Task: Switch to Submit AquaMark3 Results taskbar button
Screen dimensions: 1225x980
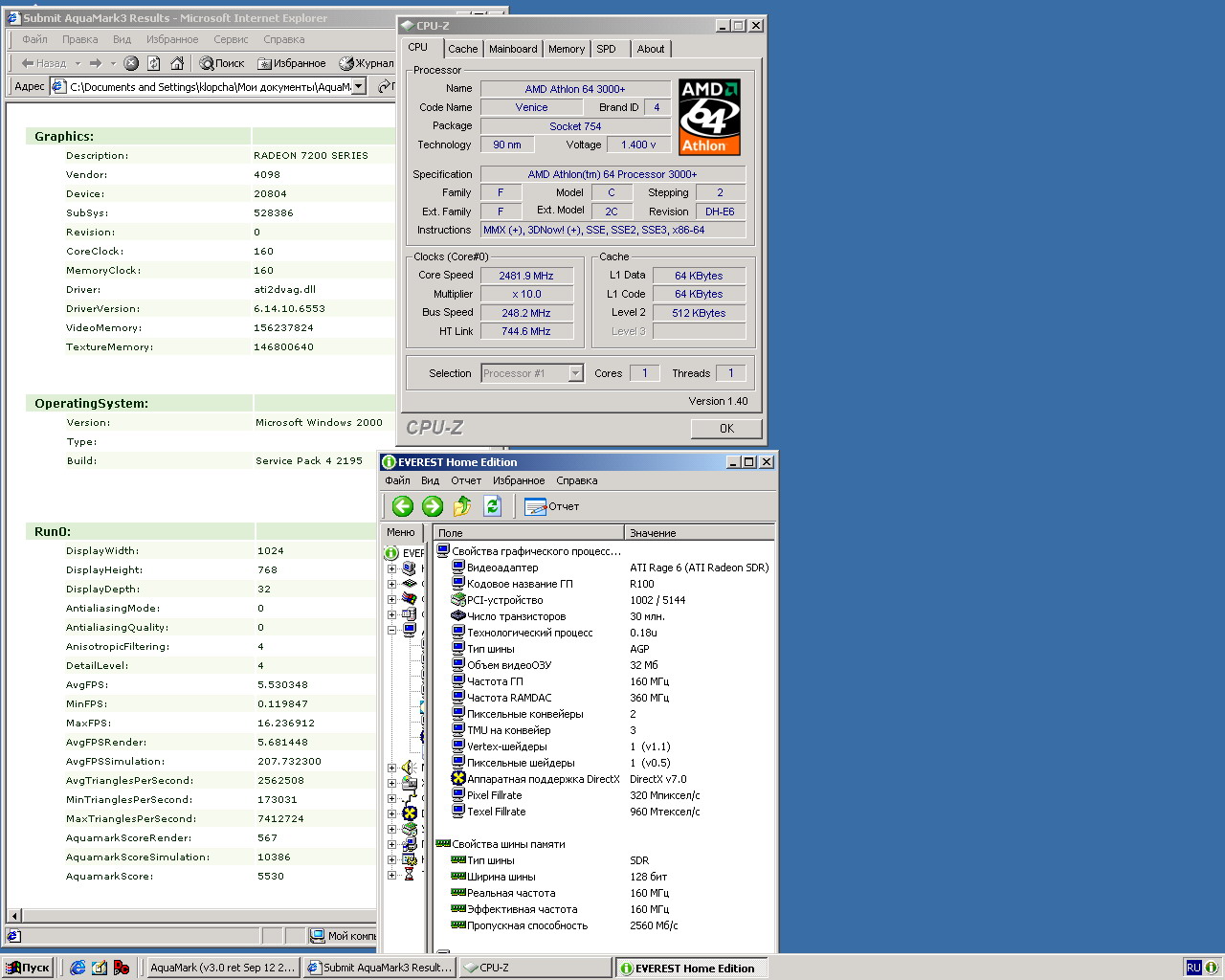Action: (x=380, y=968)
